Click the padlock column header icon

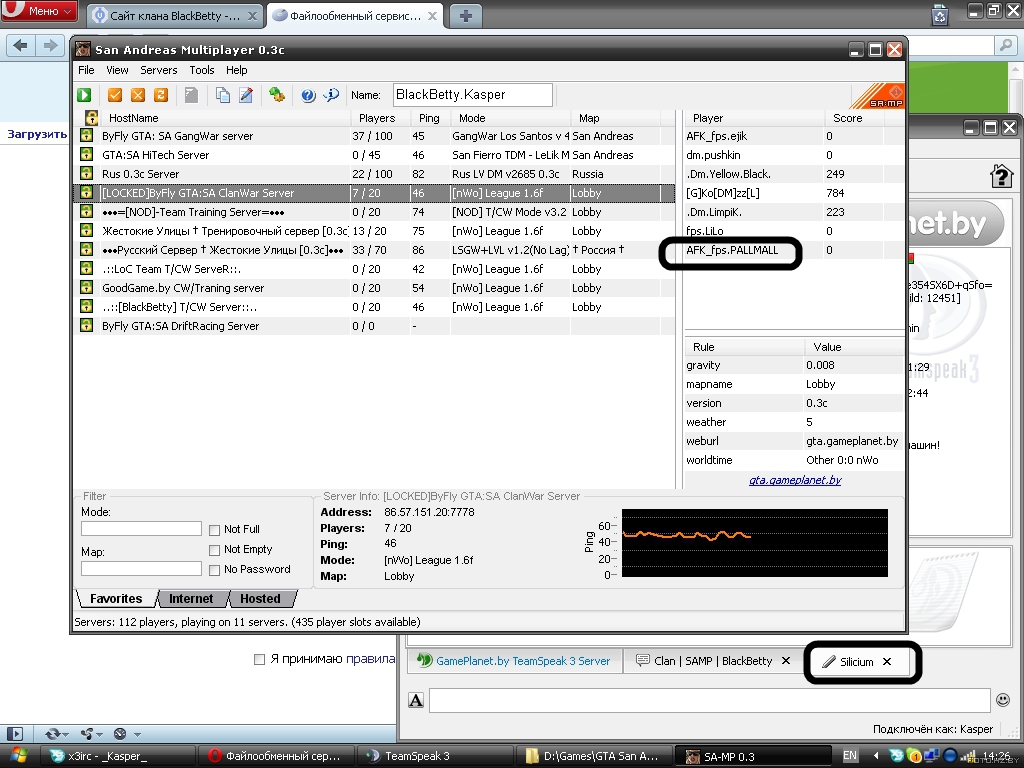[x=91, y=118]
